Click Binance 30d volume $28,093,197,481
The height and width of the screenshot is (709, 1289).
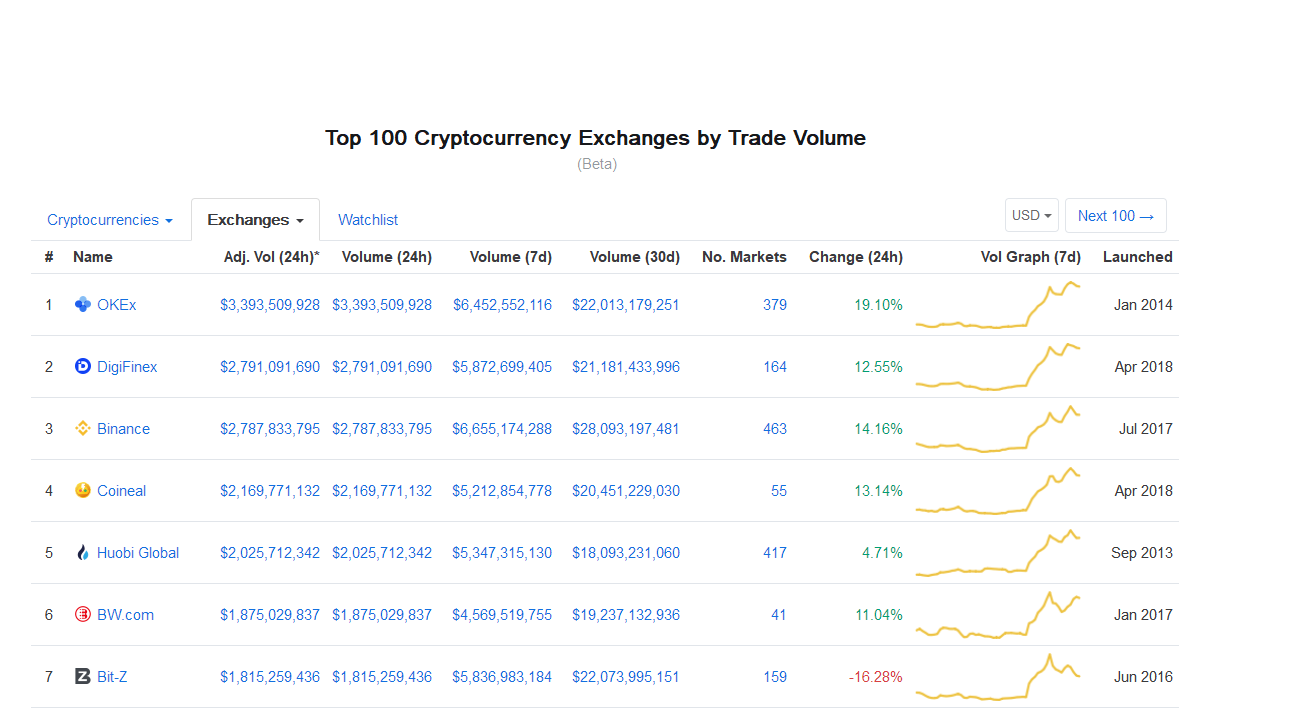coord(626,429)
